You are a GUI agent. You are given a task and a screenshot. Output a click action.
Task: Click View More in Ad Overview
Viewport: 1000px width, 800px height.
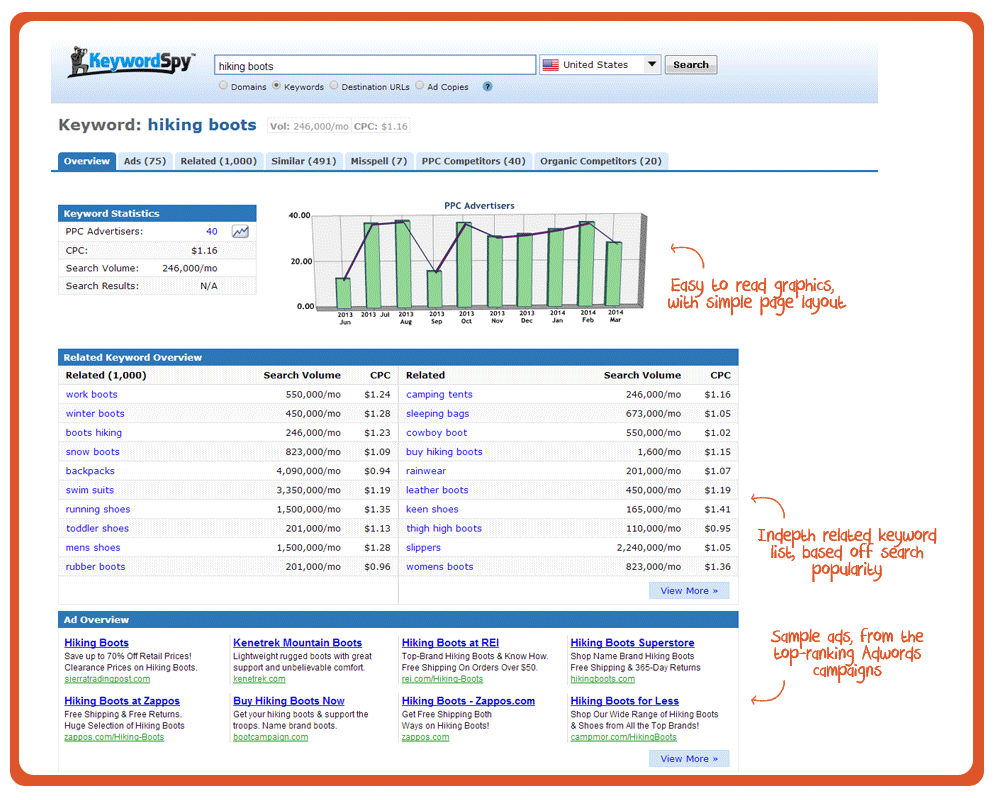pyautogui.click(x=689, y=759)
